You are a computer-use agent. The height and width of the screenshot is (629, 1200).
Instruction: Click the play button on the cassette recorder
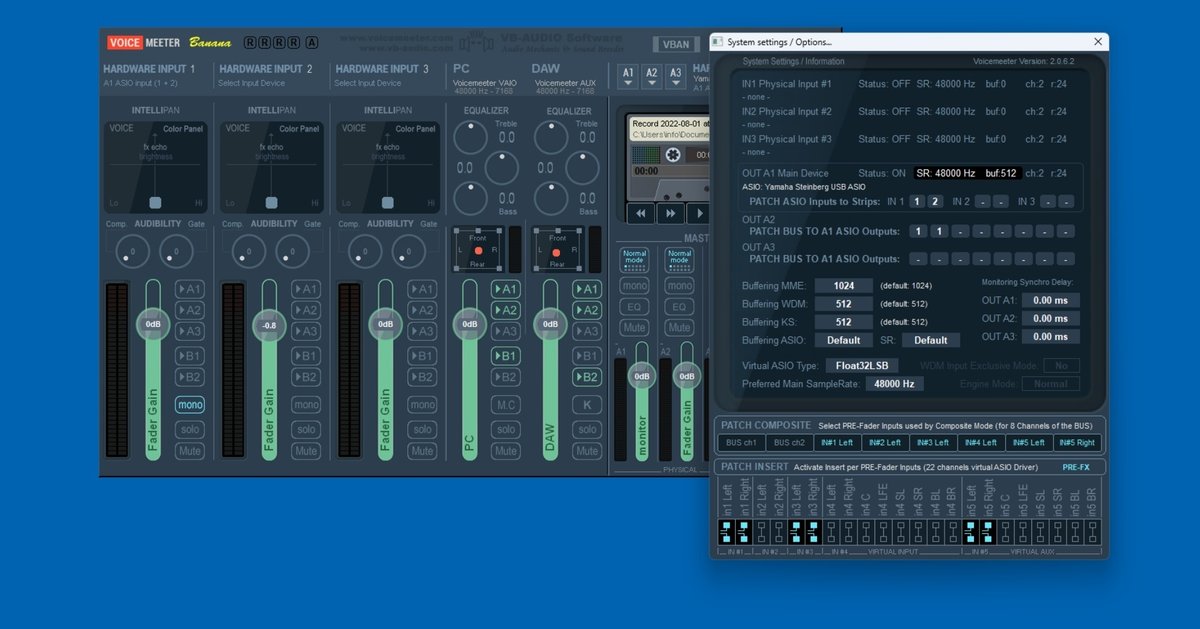click(x=698, y=212)
